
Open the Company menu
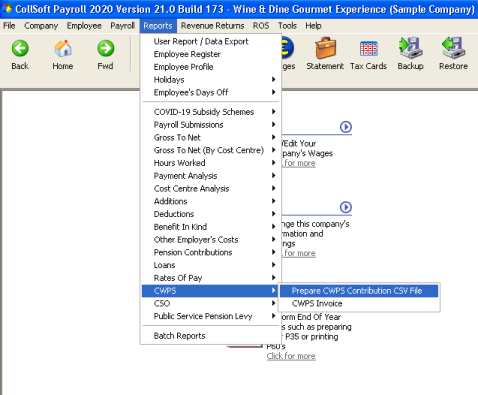[41, 26]
